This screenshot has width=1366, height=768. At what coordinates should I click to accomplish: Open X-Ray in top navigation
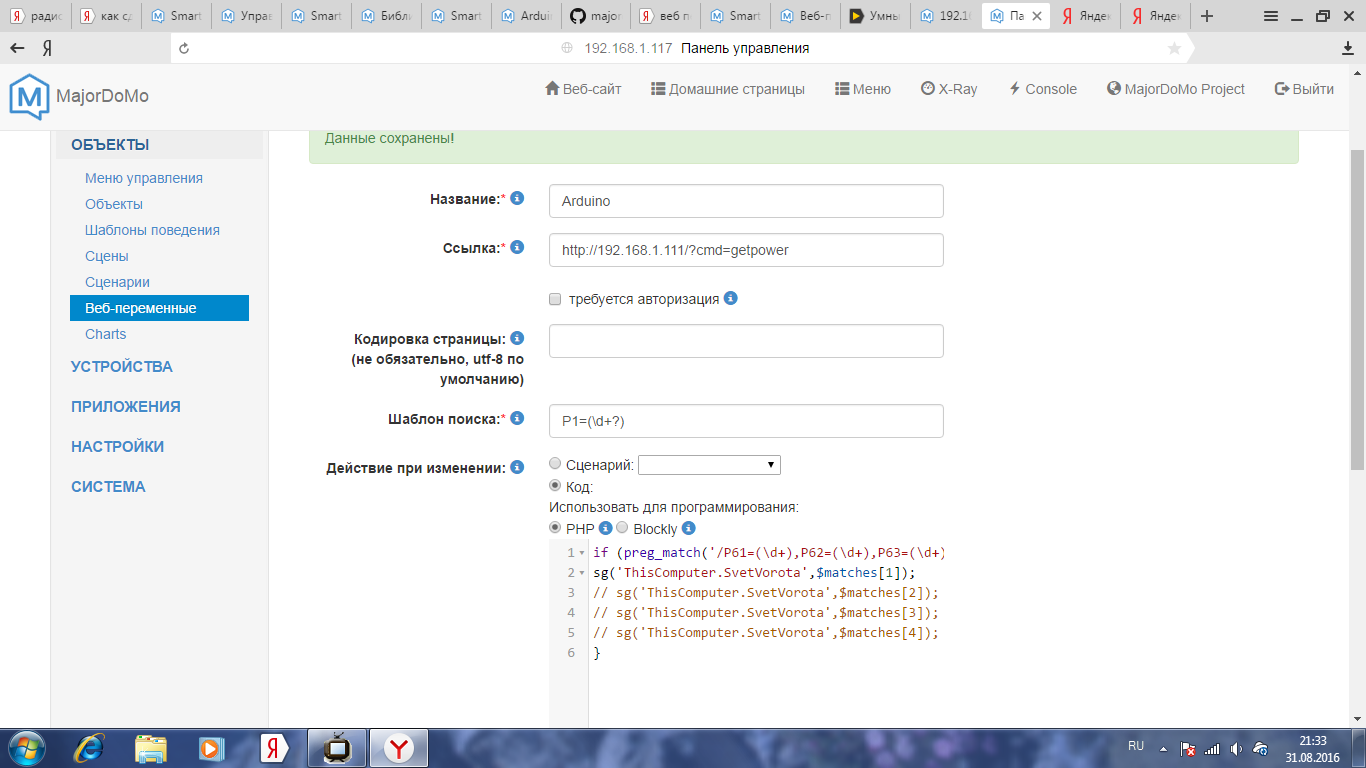click(949, 89)
